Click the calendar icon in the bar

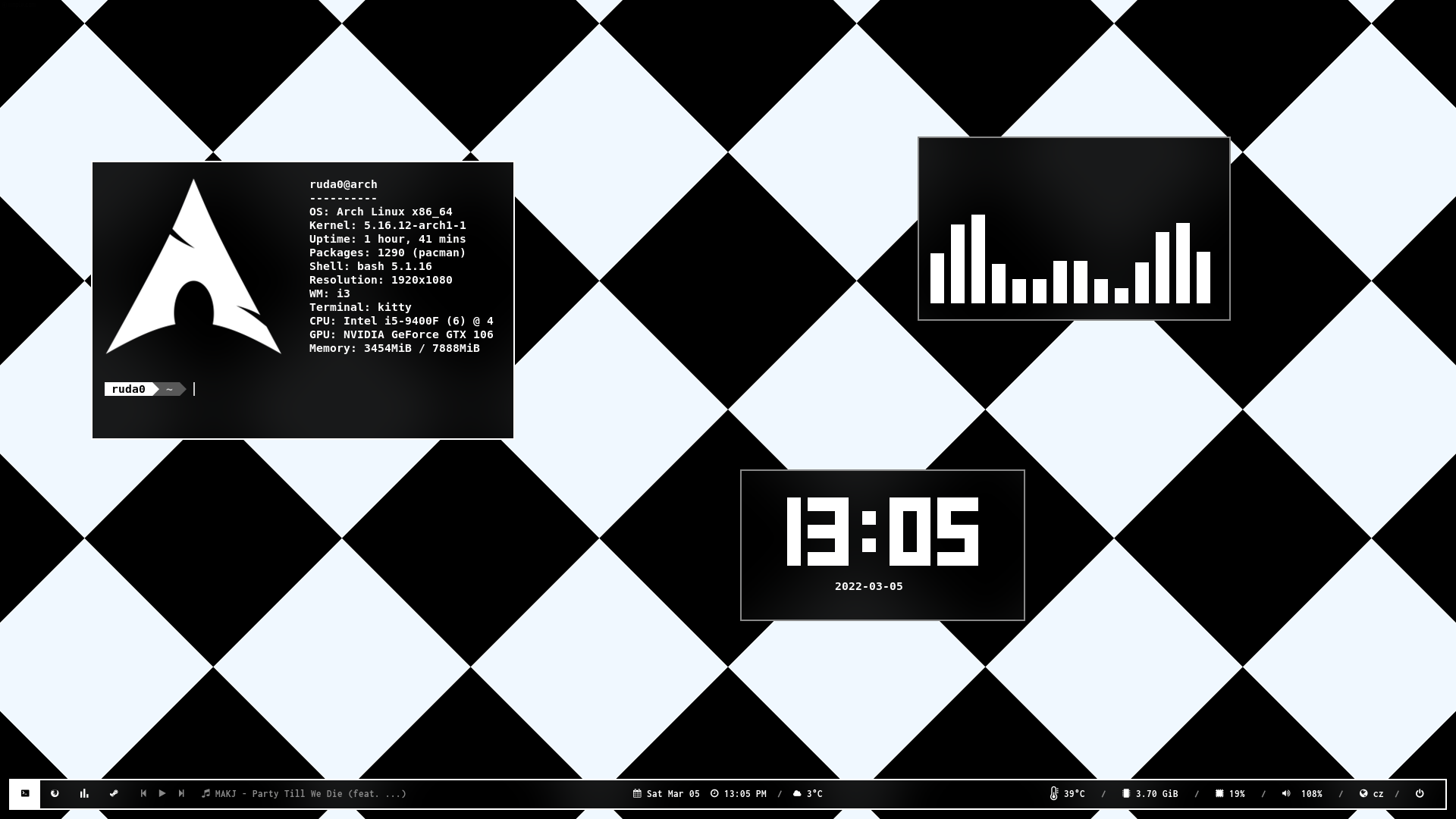(638, 793)
